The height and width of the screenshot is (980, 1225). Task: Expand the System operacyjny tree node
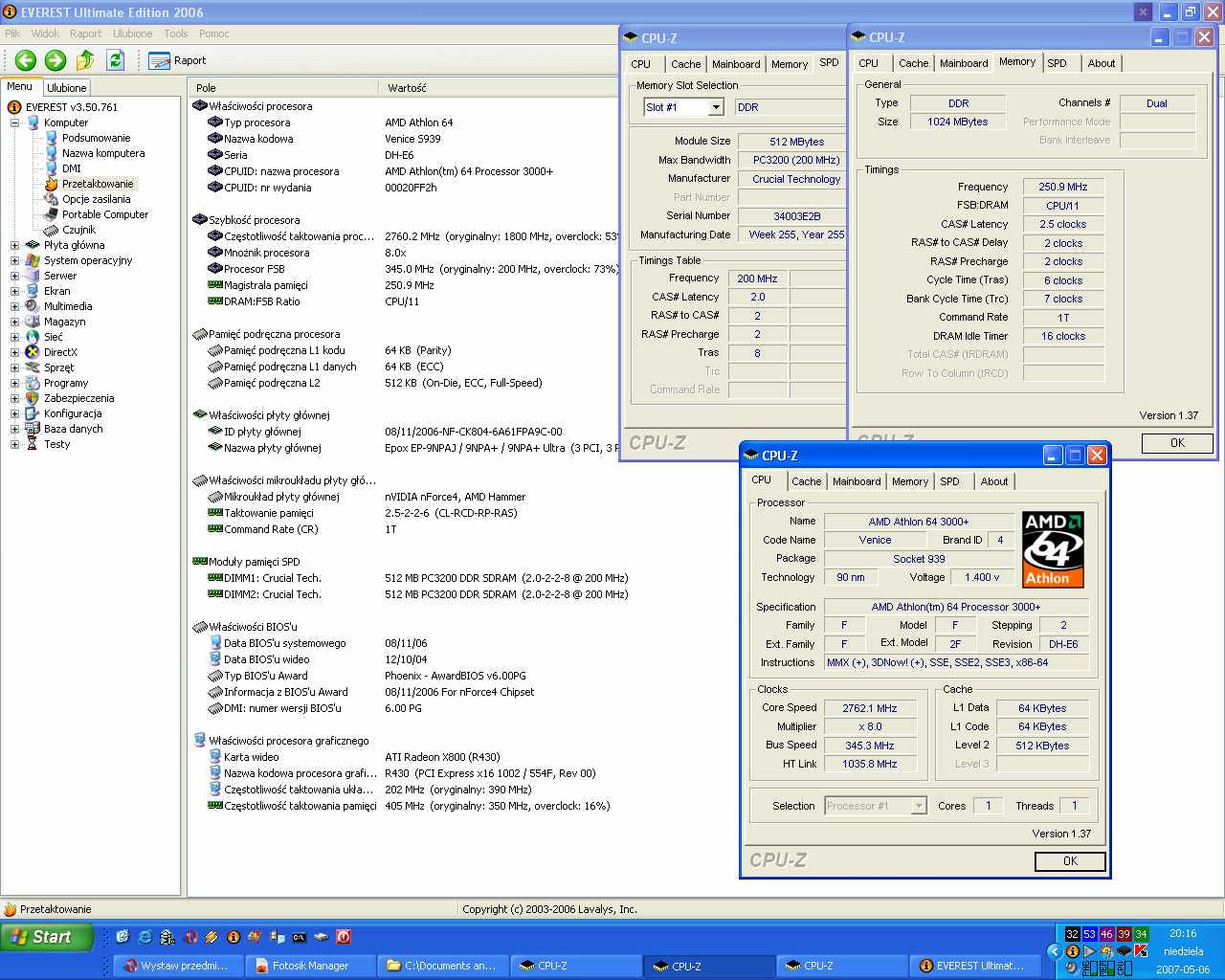coord(14,260)
